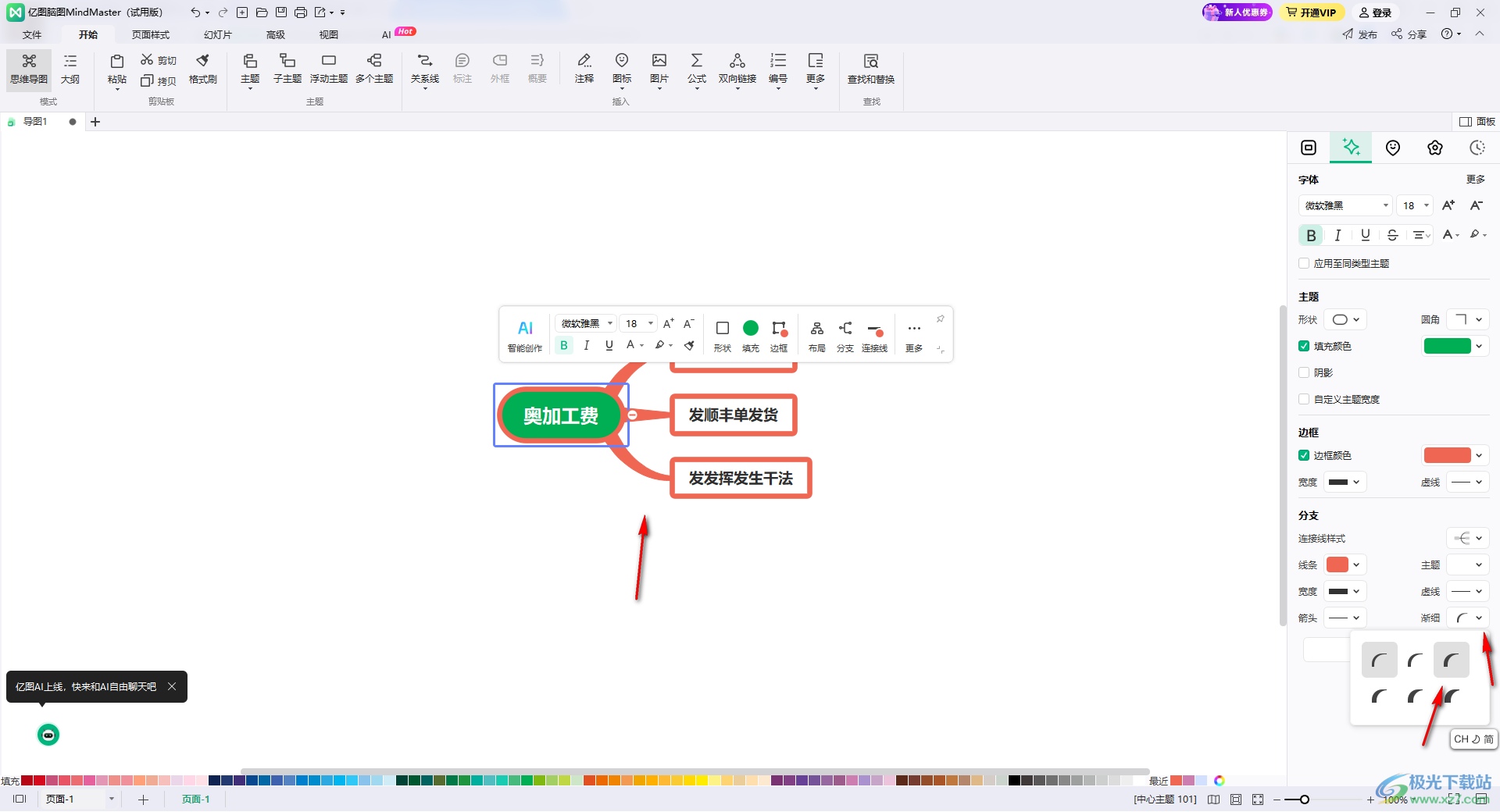This screenshot has width=1500, height=812.
Task: Select the 思维导图 mode icon
Action: (x=29, y=69)
